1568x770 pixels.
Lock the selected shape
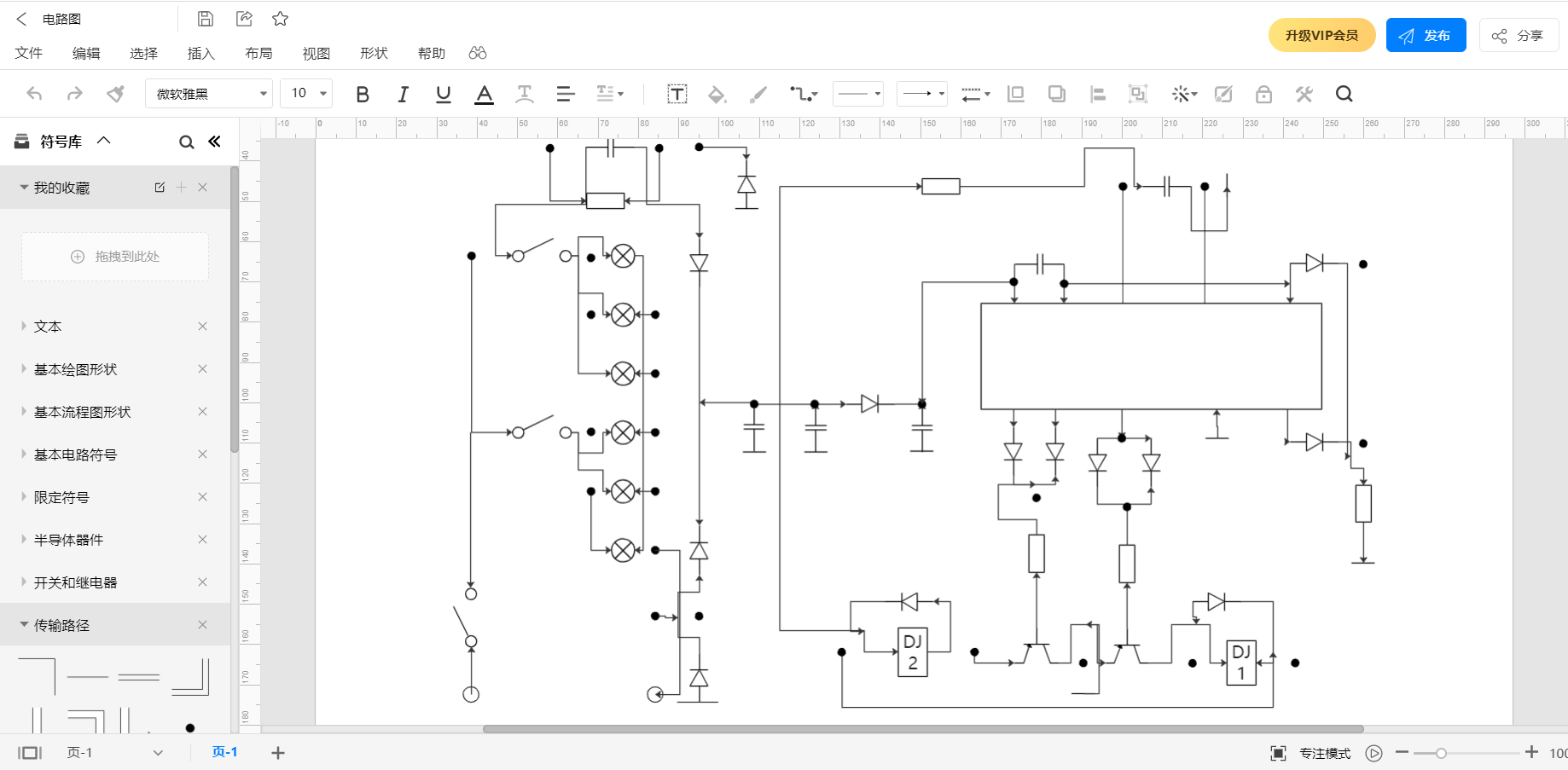[1263, 94]
